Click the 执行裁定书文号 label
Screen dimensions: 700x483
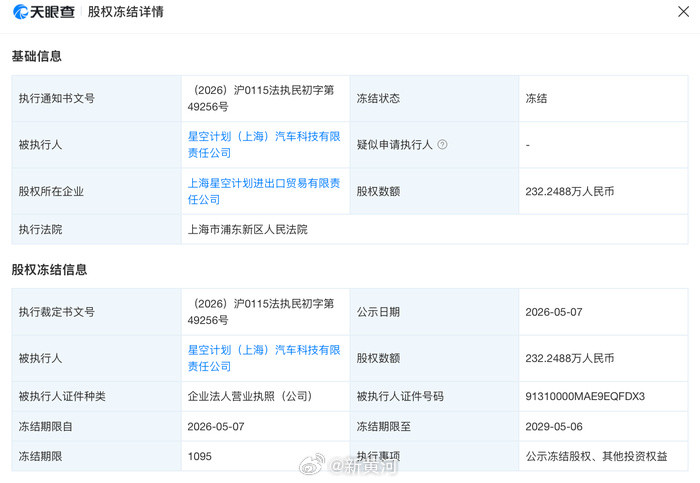click(57, 312)
